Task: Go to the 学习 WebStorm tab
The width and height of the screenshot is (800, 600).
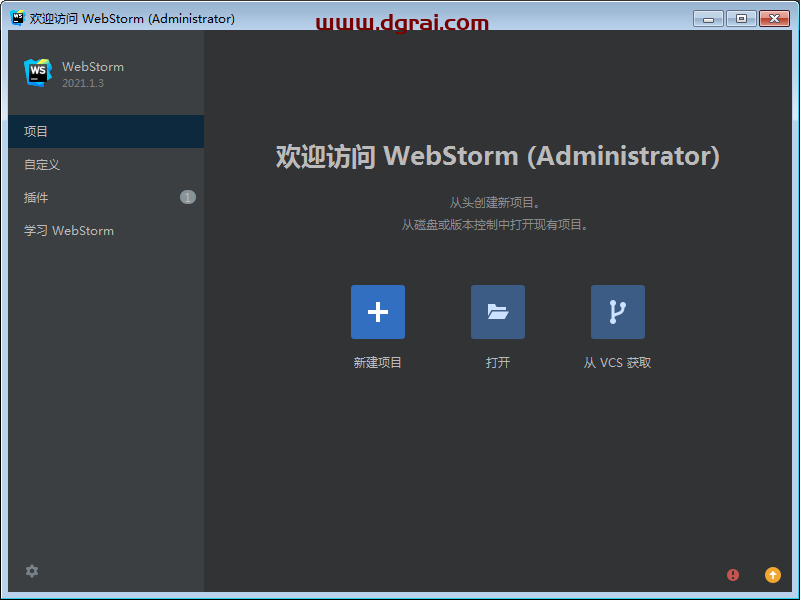Action: coord(106,231)
